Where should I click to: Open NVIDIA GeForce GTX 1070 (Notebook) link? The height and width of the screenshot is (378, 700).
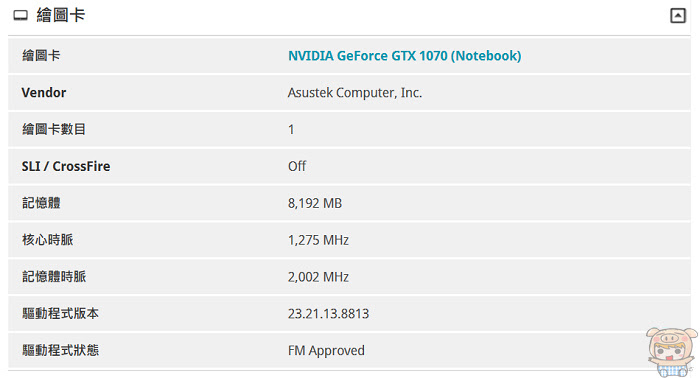click(x=404, y=56)
